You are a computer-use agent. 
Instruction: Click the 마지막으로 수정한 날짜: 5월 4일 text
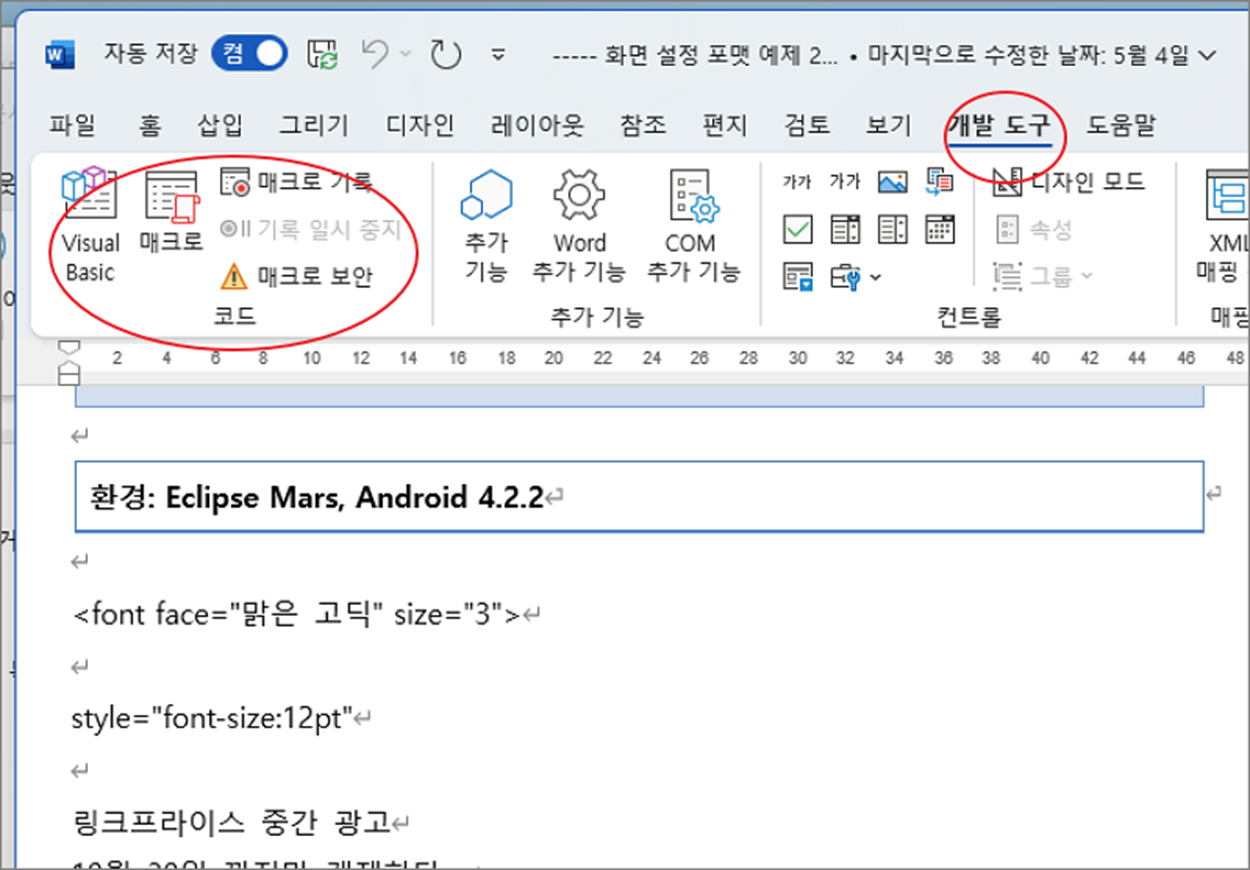point(1028,54)
